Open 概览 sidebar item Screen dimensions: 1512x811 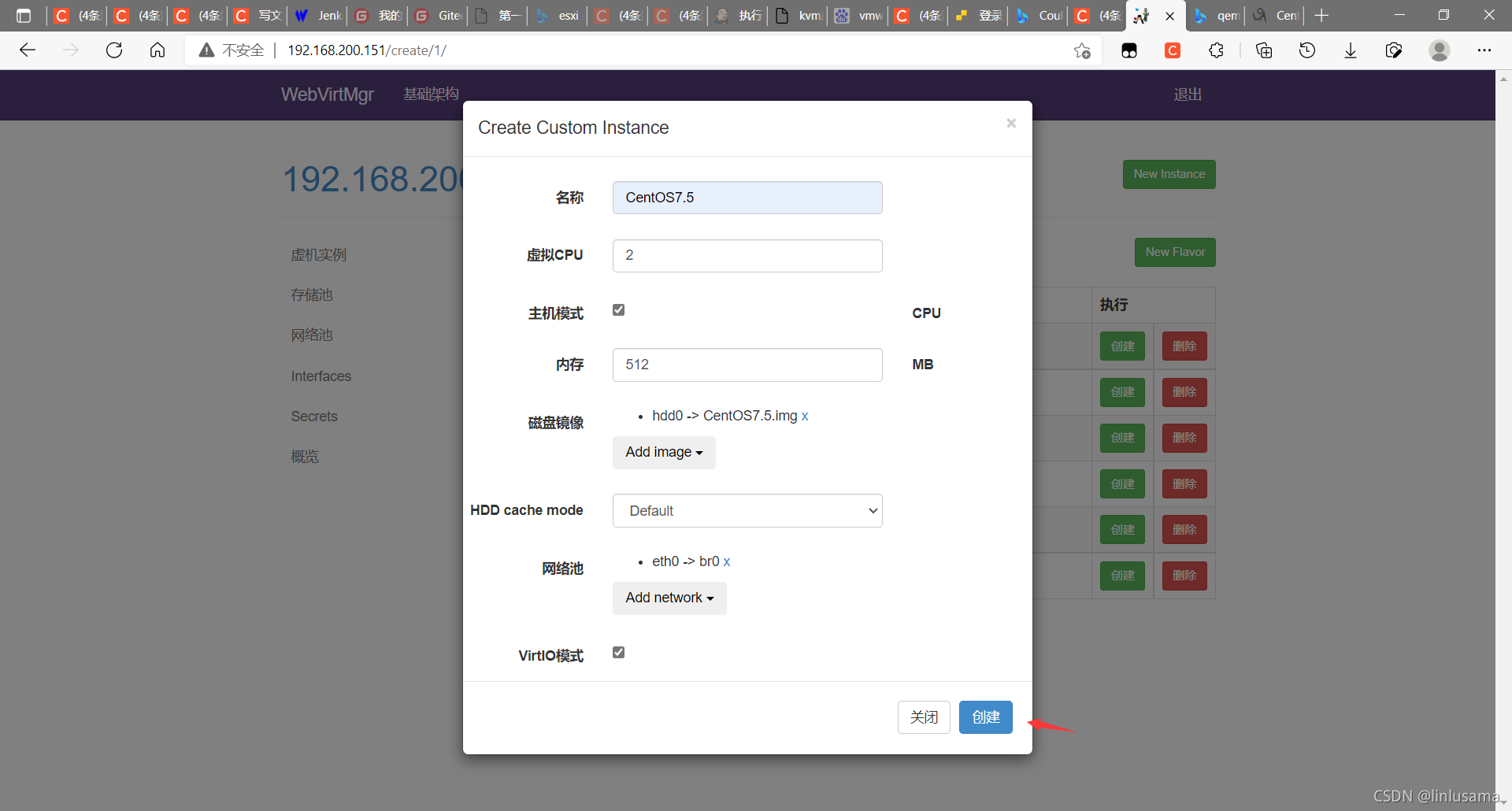pos(305,457)
